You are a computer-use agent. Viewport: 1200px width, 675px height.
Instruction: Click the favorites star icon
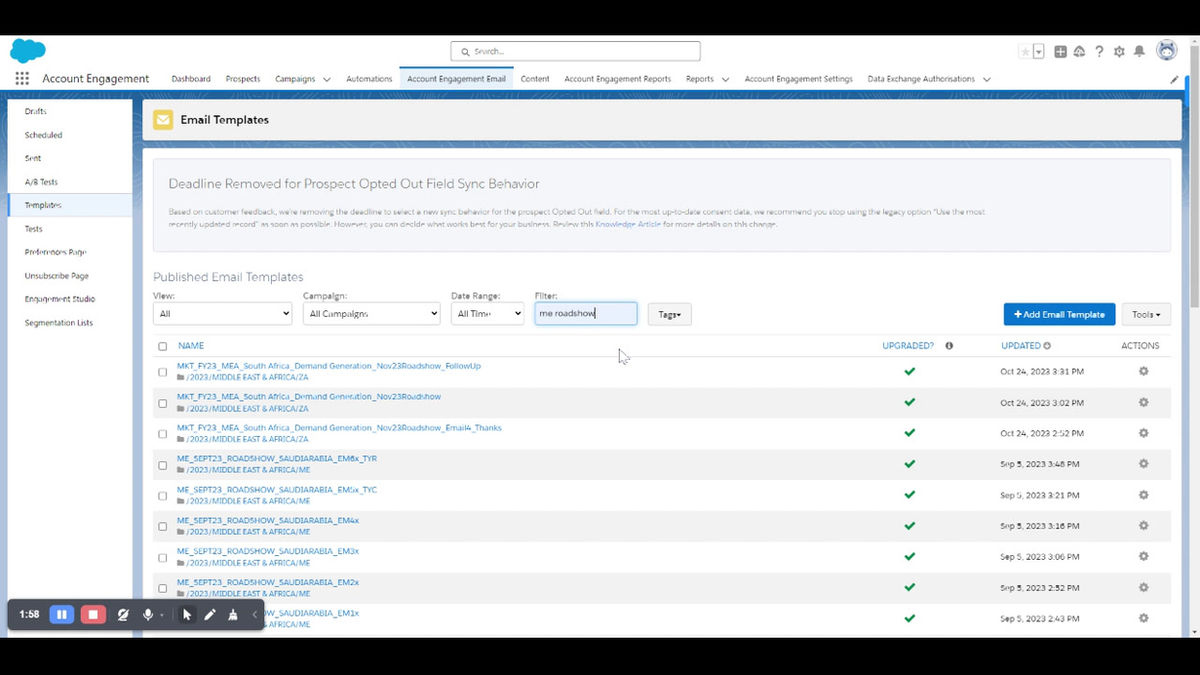[1025, 52]
